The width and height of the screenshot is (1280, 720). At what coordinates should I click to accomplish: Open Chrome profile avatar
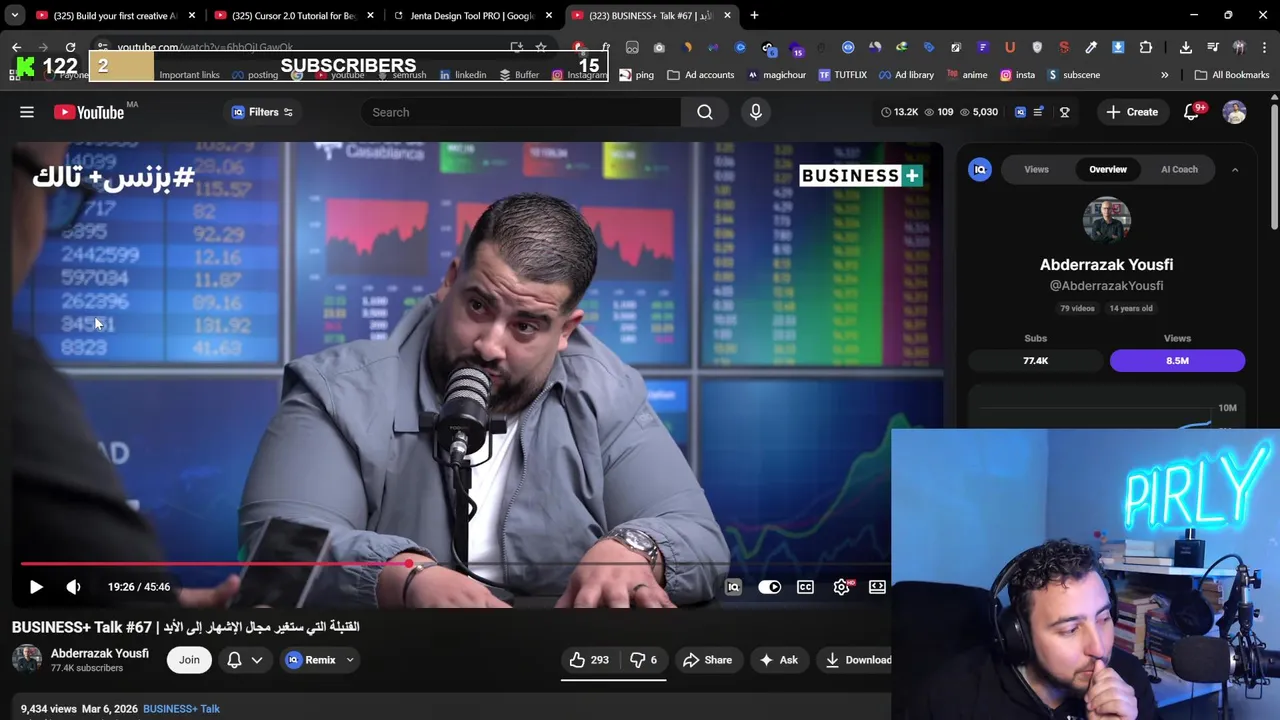point(1239,47)
